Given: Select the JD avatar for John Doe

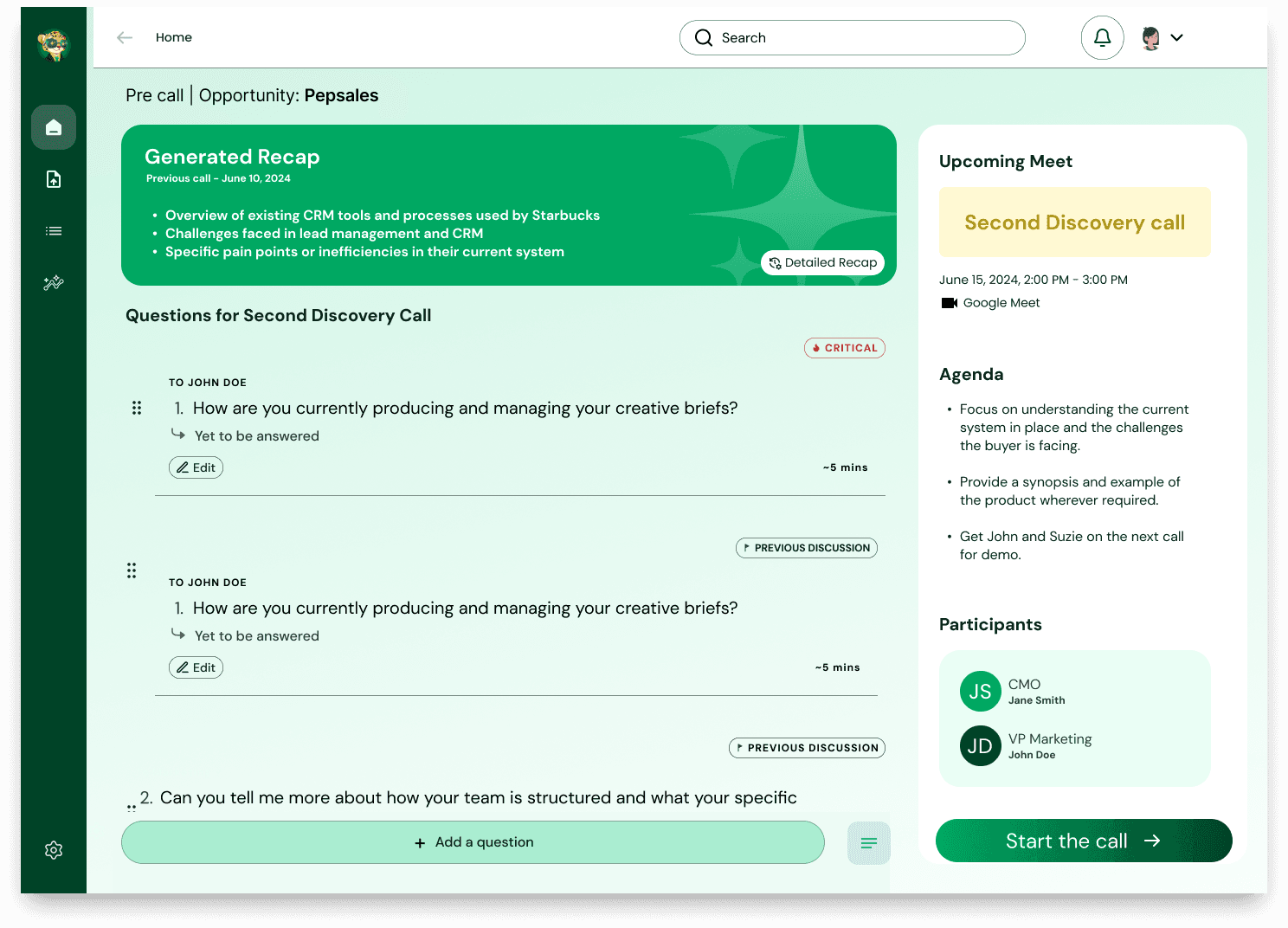Looking at the screenshot, I should click(x=981, y=746).
